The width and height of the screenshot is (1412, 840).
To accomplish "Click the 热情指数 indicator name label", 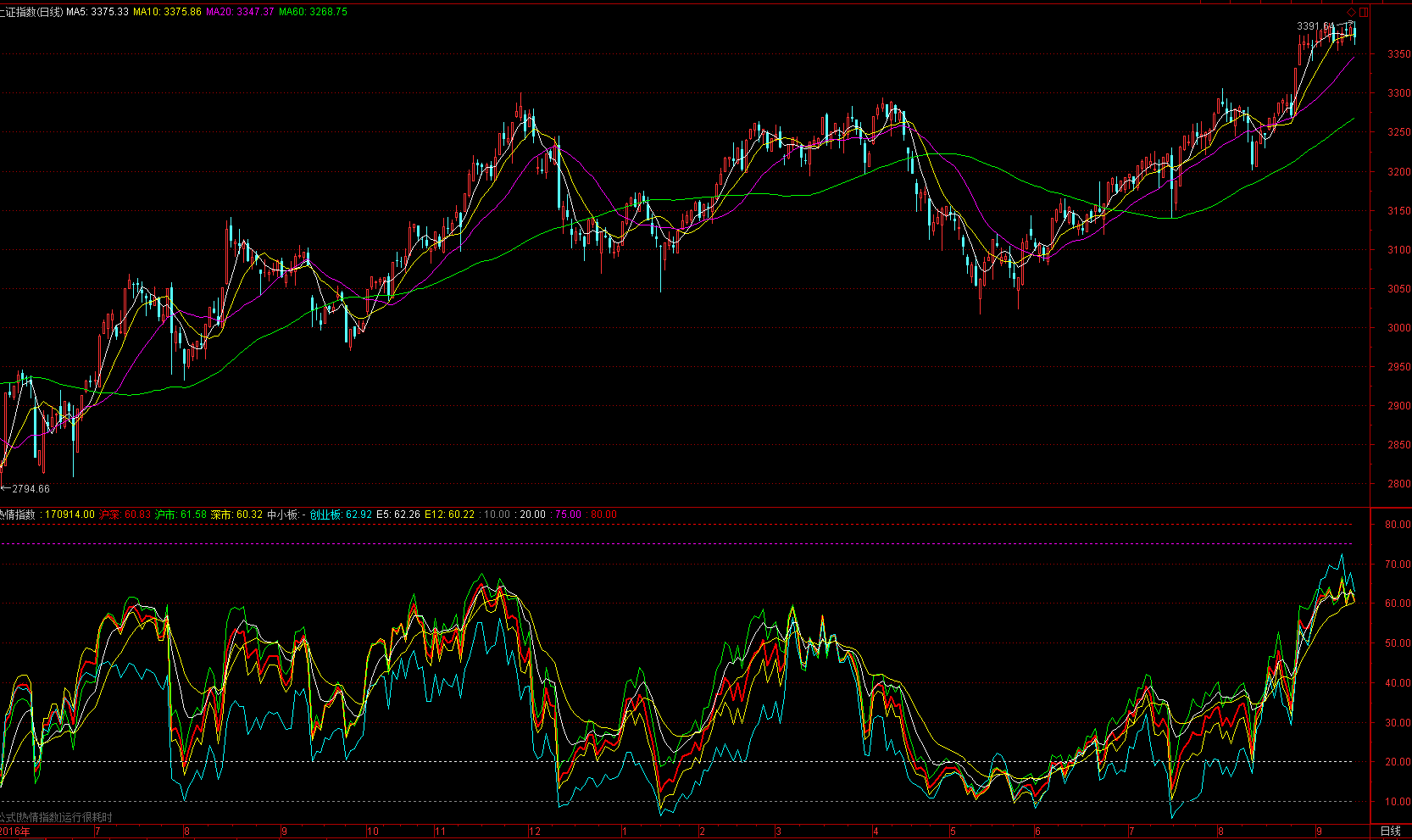I will pos(18,515).
